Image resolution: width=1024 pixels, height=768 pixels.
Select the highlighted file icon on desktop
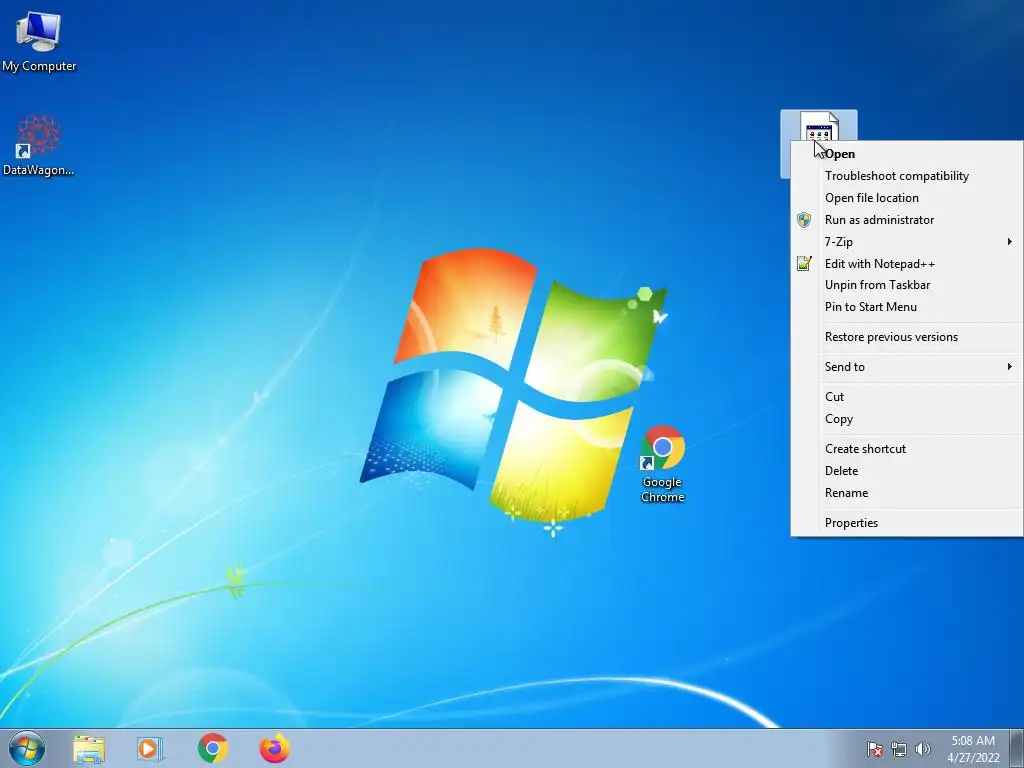[x=819, y=127]
